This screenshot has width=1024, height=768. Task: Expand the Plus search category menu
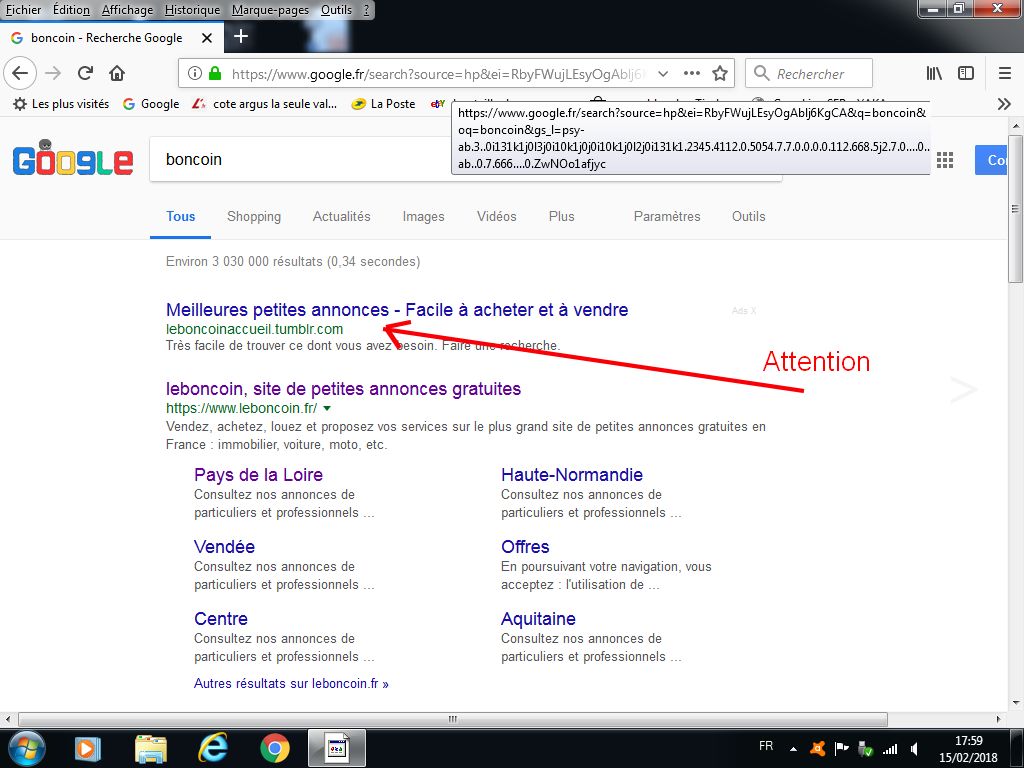pyautogui.click(x=562, y=216)
